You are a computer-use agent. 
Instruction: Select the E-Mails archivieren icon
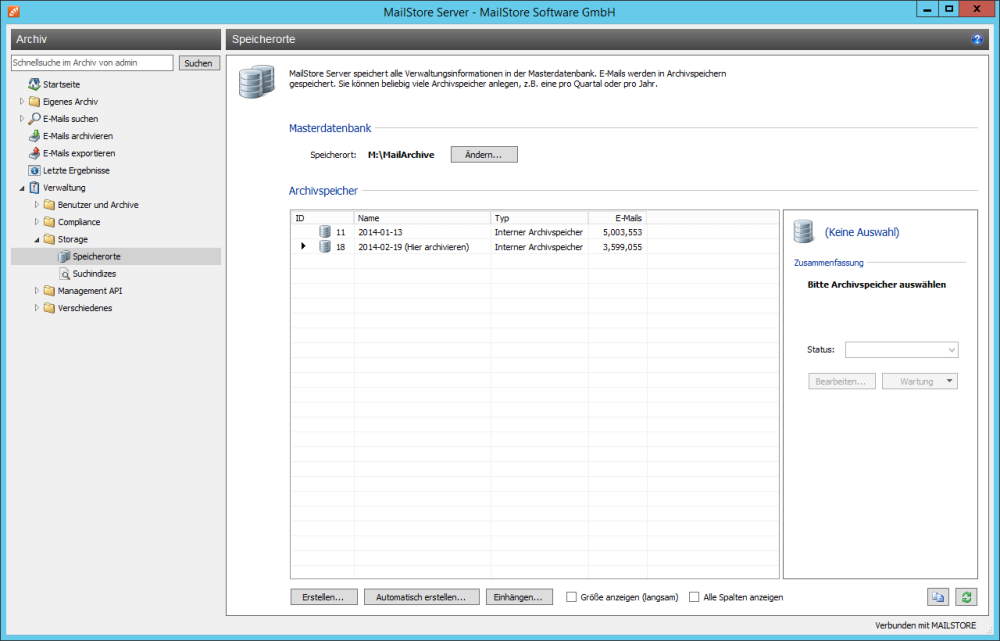[34, 136]
